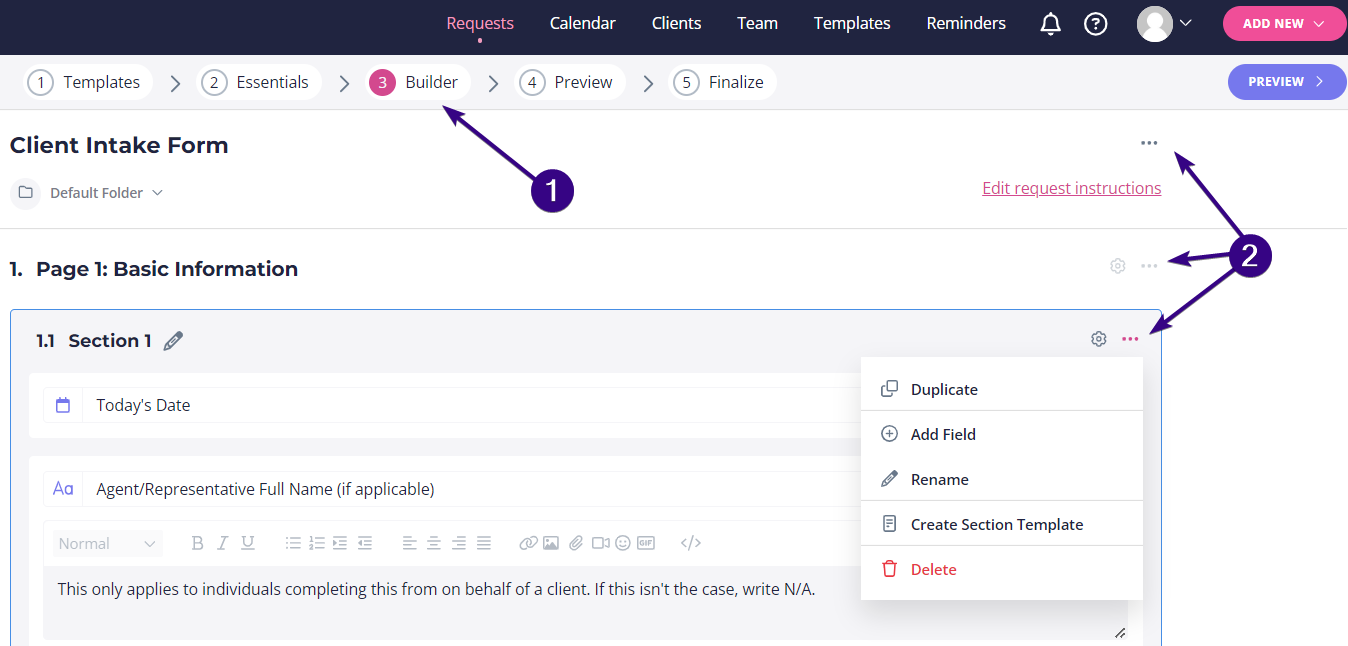The width and height of the screenshot is (1348, 646).
Task: Go to step 2 Essentials
Action: click(258, 82)
